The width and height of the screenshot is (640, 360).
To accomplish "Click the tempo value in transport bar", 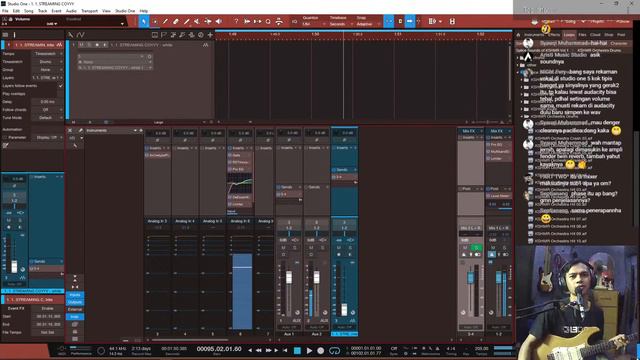I will click(481, 349).
